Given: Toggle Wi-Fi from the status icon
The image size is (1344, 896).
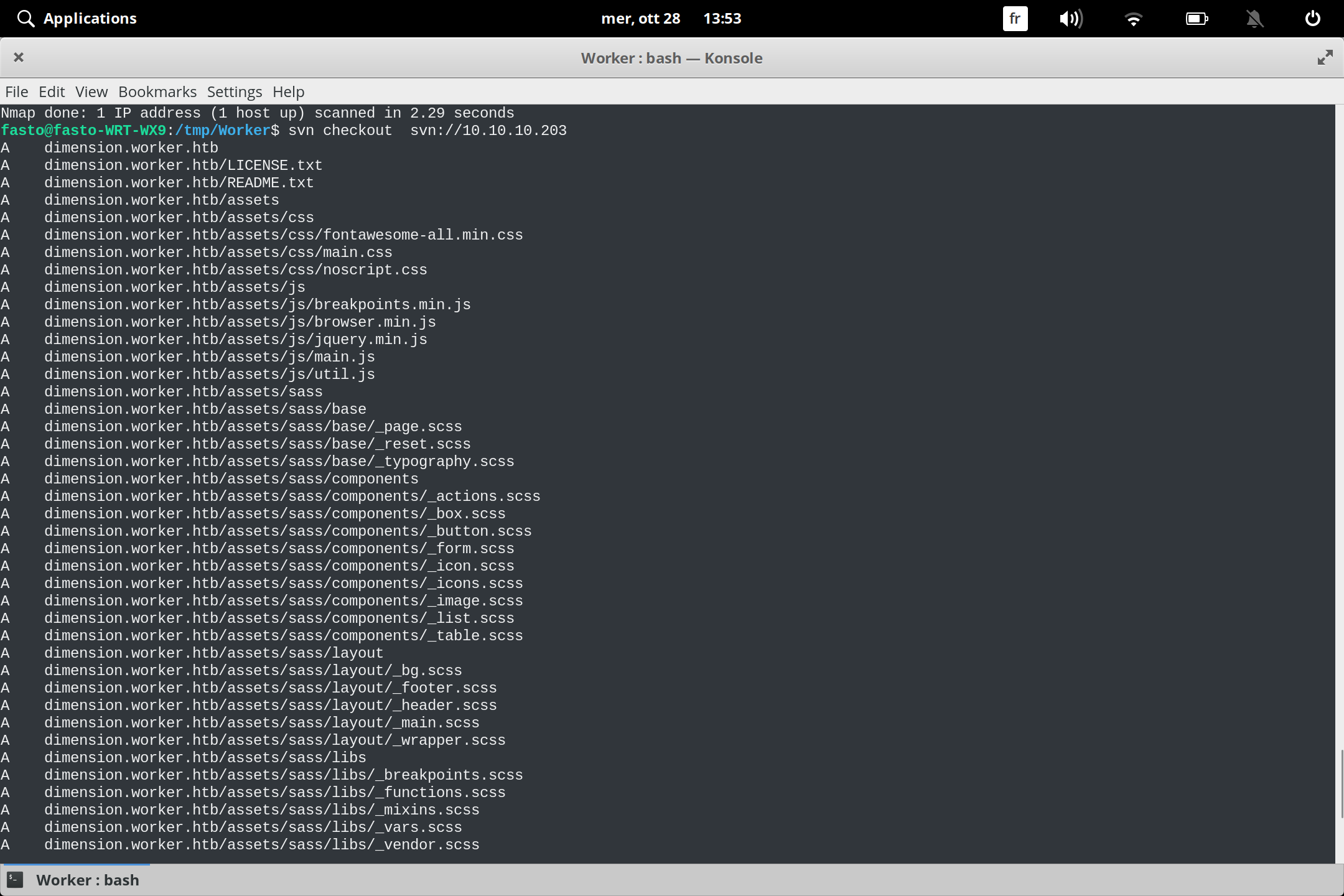Looking at the screenshot, I should [1134, 18].
